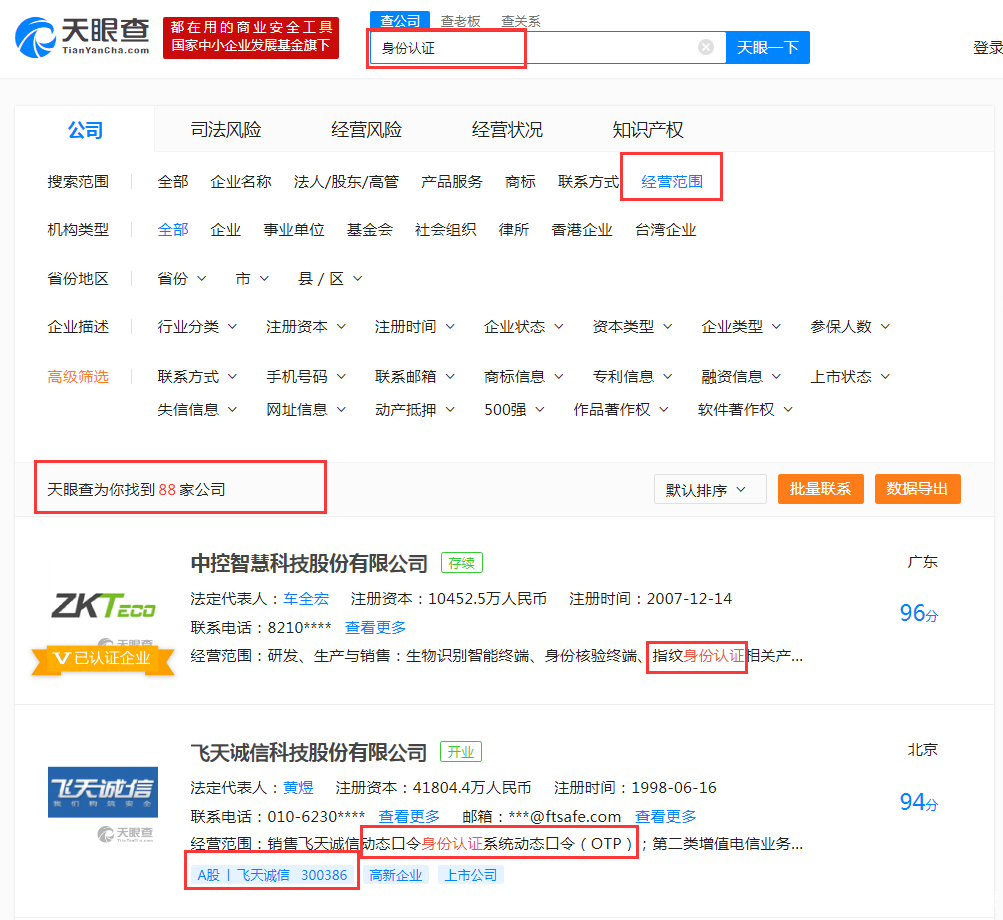Viewport: 1003px width, 920px height.
Task: Click the 已认证企业 certified badge
Action: [x=103, y=660]
